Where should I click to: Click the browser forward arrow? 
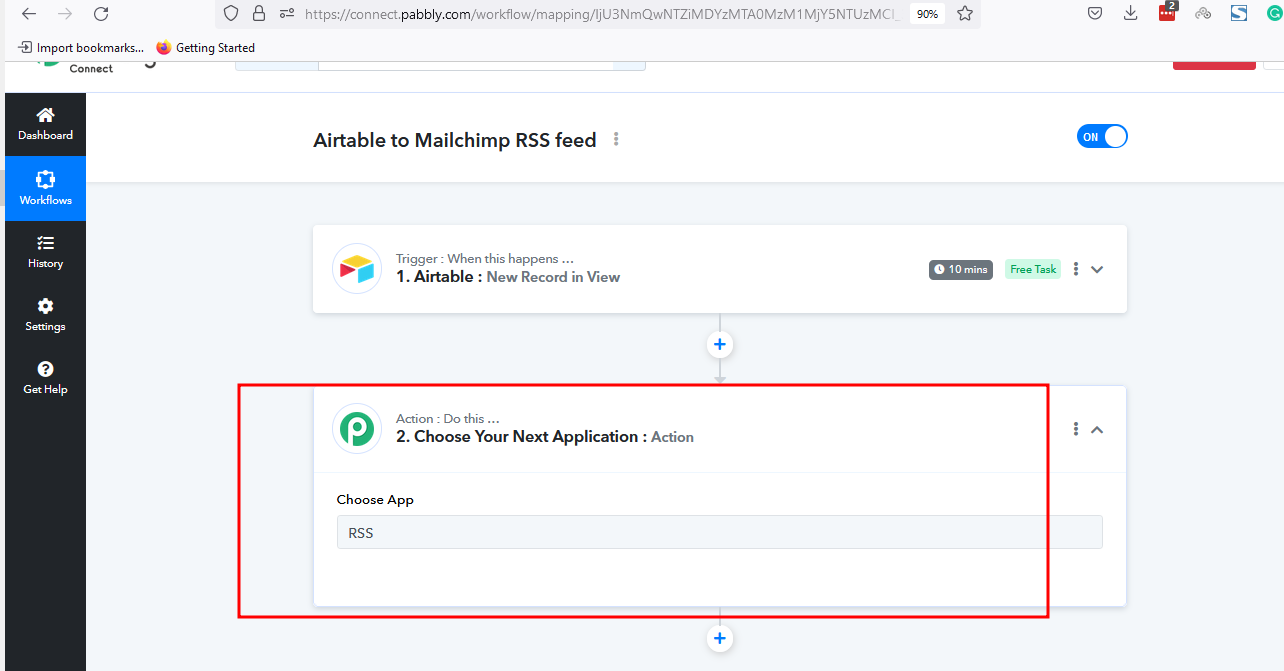point(64,14)
